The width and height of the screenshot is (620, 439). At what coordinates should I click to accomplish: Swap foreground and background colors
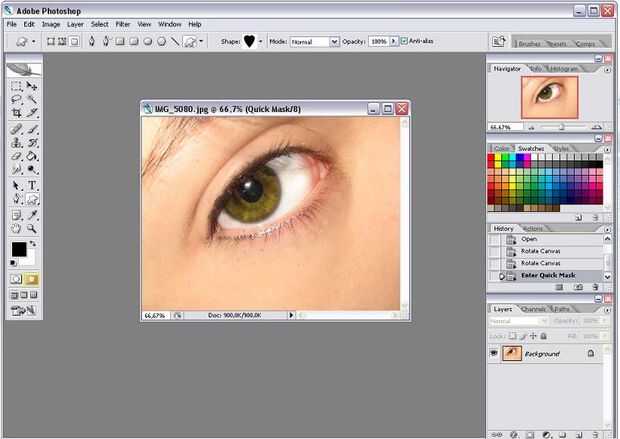(32, 244)
